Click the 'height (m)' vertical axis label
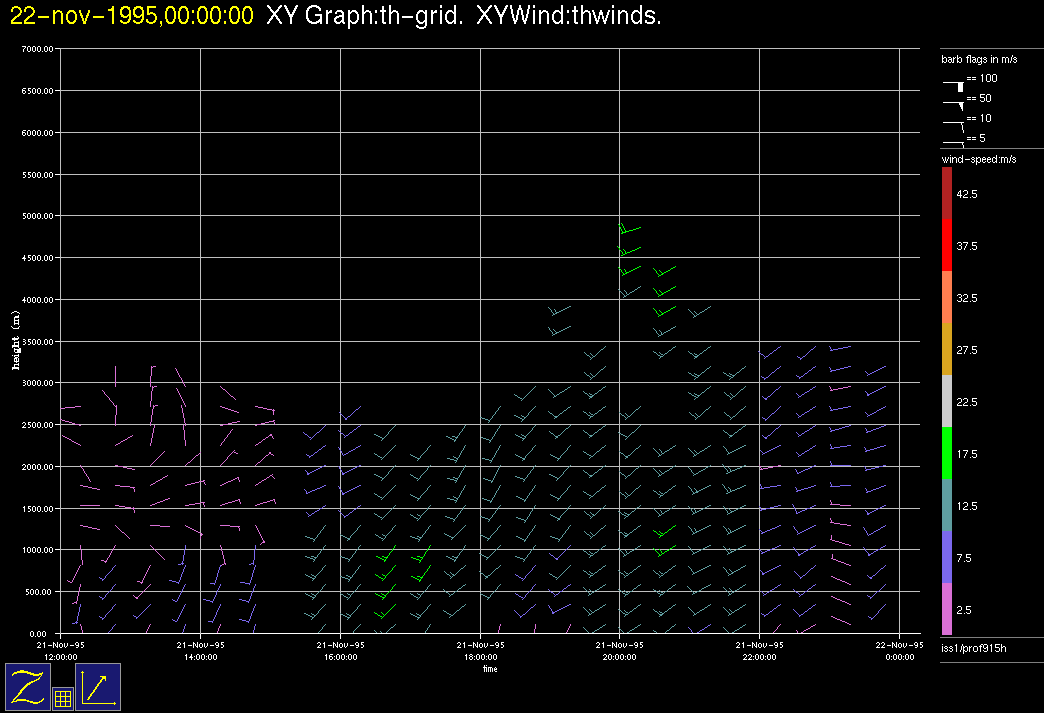The image size is (1044, 713). (x=16, y=341)
